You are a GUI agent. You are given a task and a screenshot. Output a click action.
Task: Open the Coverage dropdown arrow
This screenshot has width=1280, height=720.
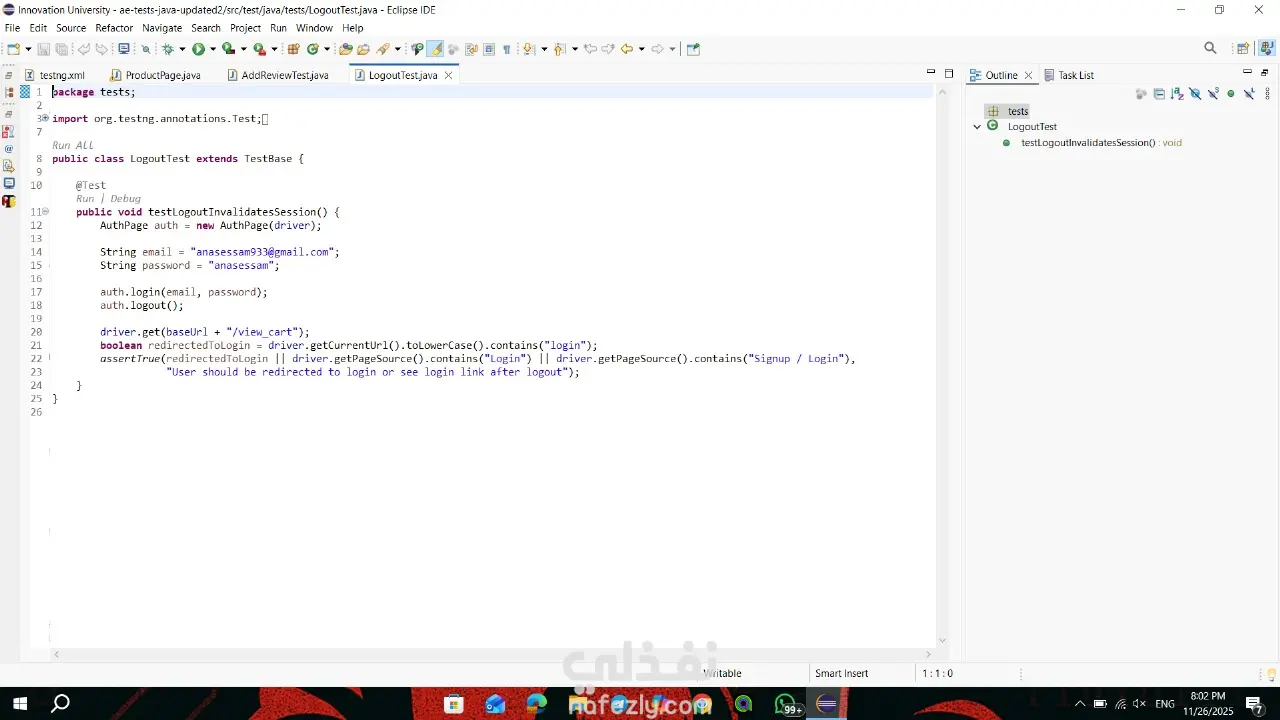click(243, 49)
